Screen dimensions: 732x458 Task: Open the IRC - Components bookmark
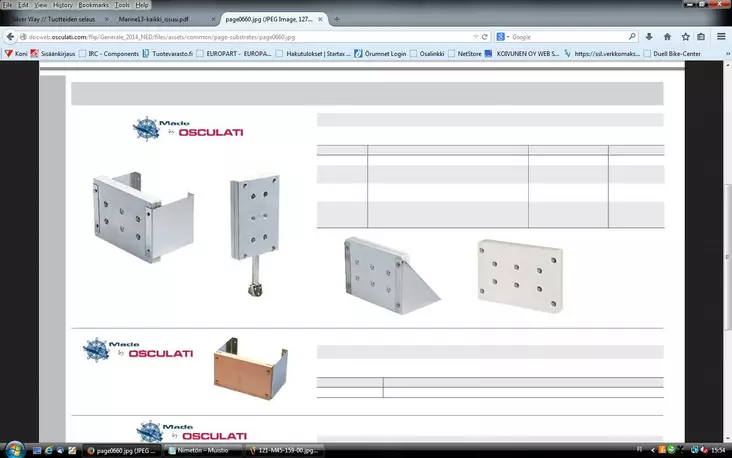[x=109, y=54]
